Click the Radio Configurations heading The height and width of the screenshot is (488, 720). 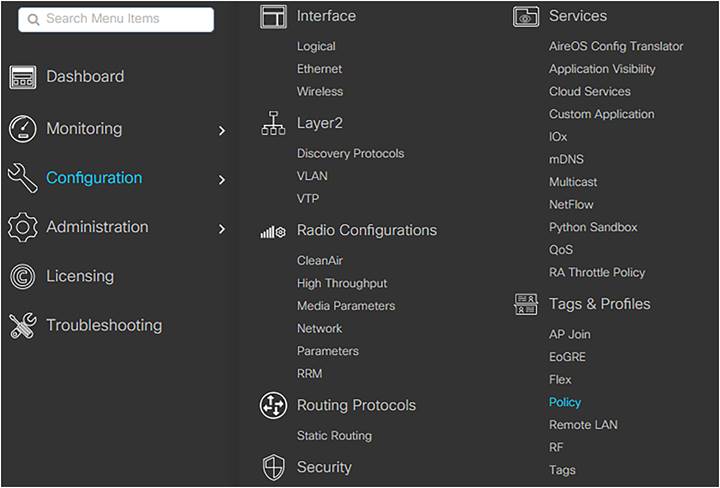coord(367,230)
